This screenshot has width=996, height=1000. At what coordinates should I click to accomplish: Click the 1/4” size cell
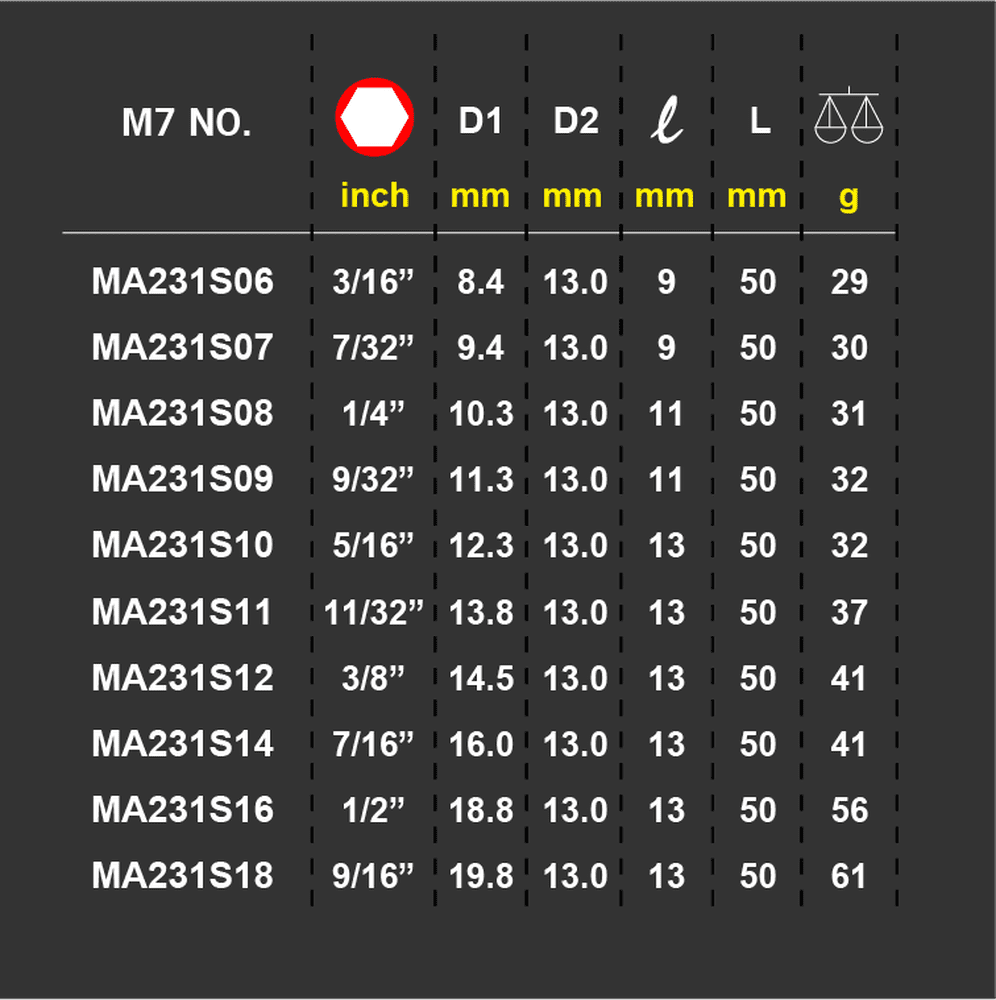374,413
